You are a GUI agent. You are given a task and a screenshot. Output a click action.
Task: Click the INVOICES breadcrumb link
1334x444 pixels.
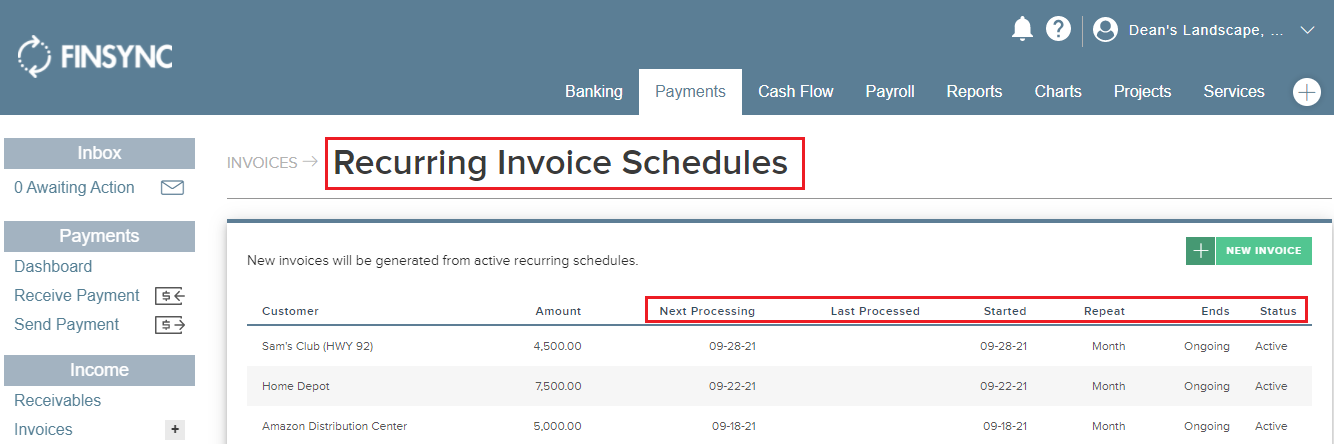[x=262, y=162]
